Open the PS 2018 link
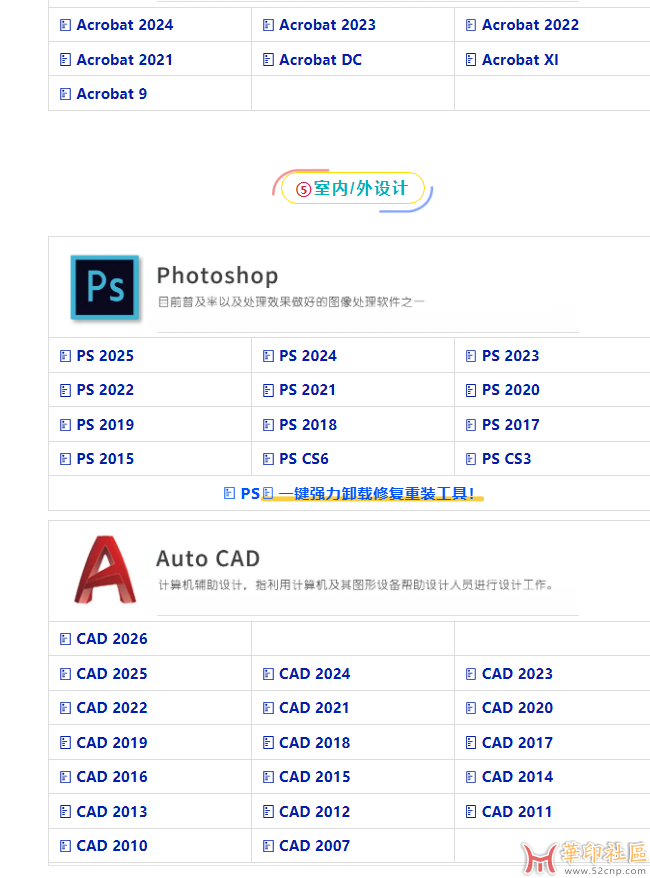 [x=308, y=424]
